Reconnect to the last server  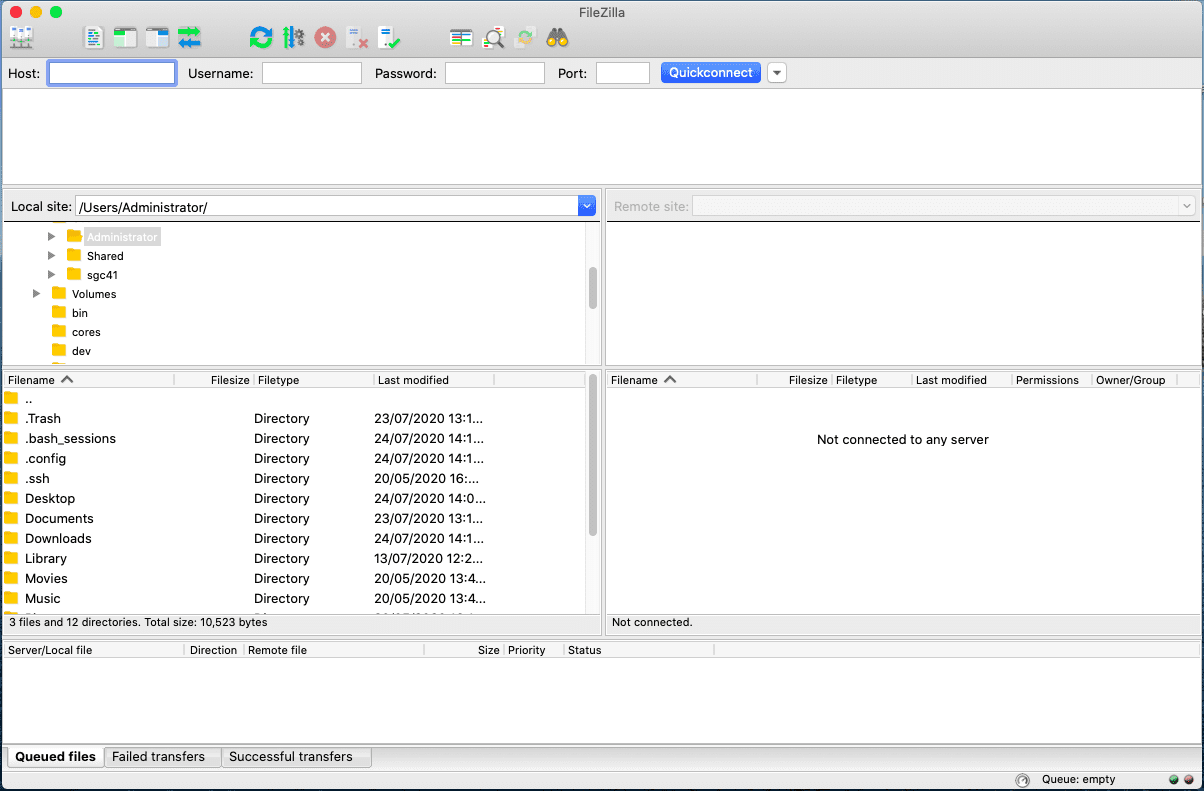(389, 38)
